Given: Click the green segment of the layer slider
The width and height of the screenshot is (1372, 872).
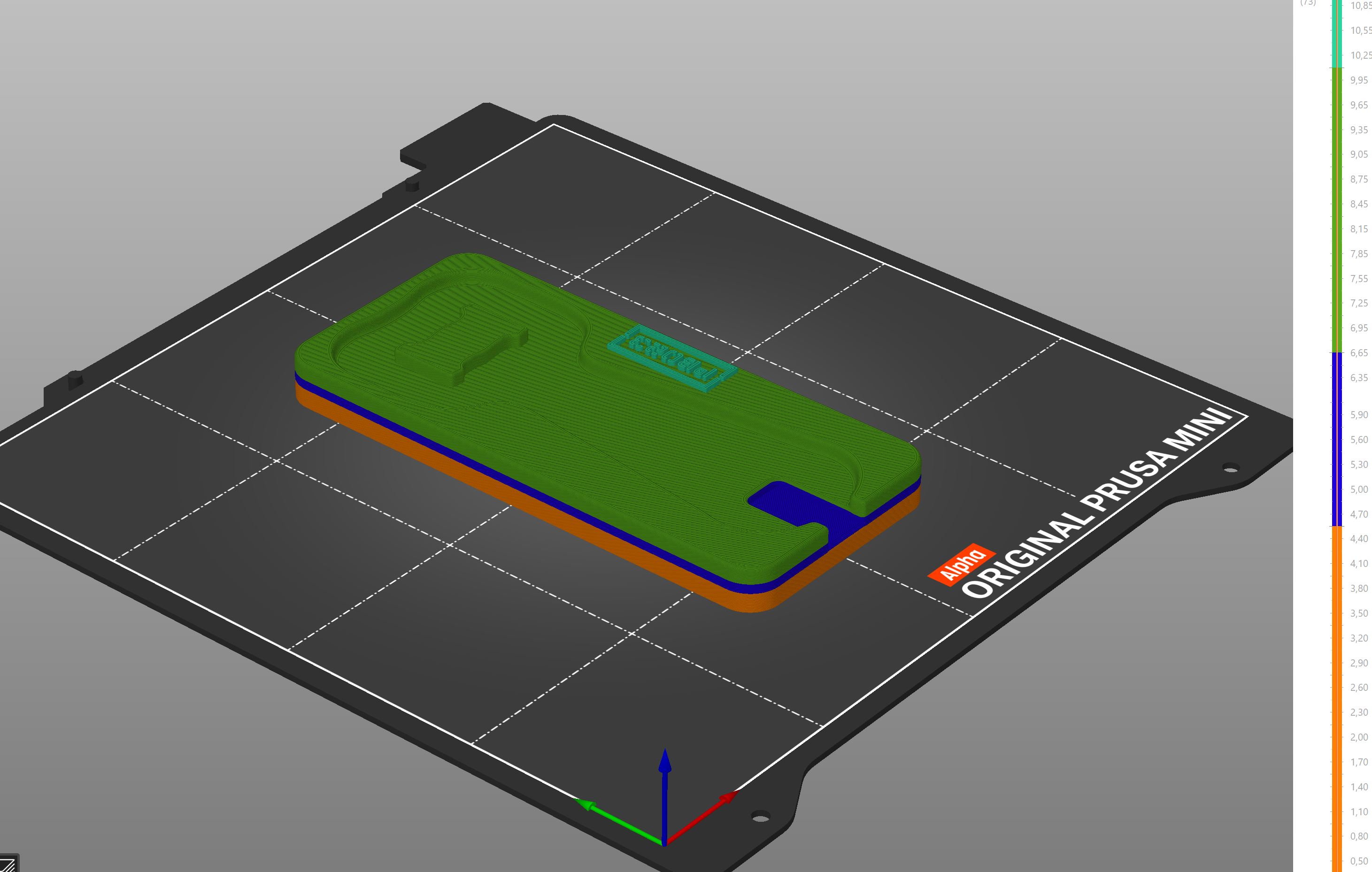Looking at the screenshot, I should point(1337,211).
